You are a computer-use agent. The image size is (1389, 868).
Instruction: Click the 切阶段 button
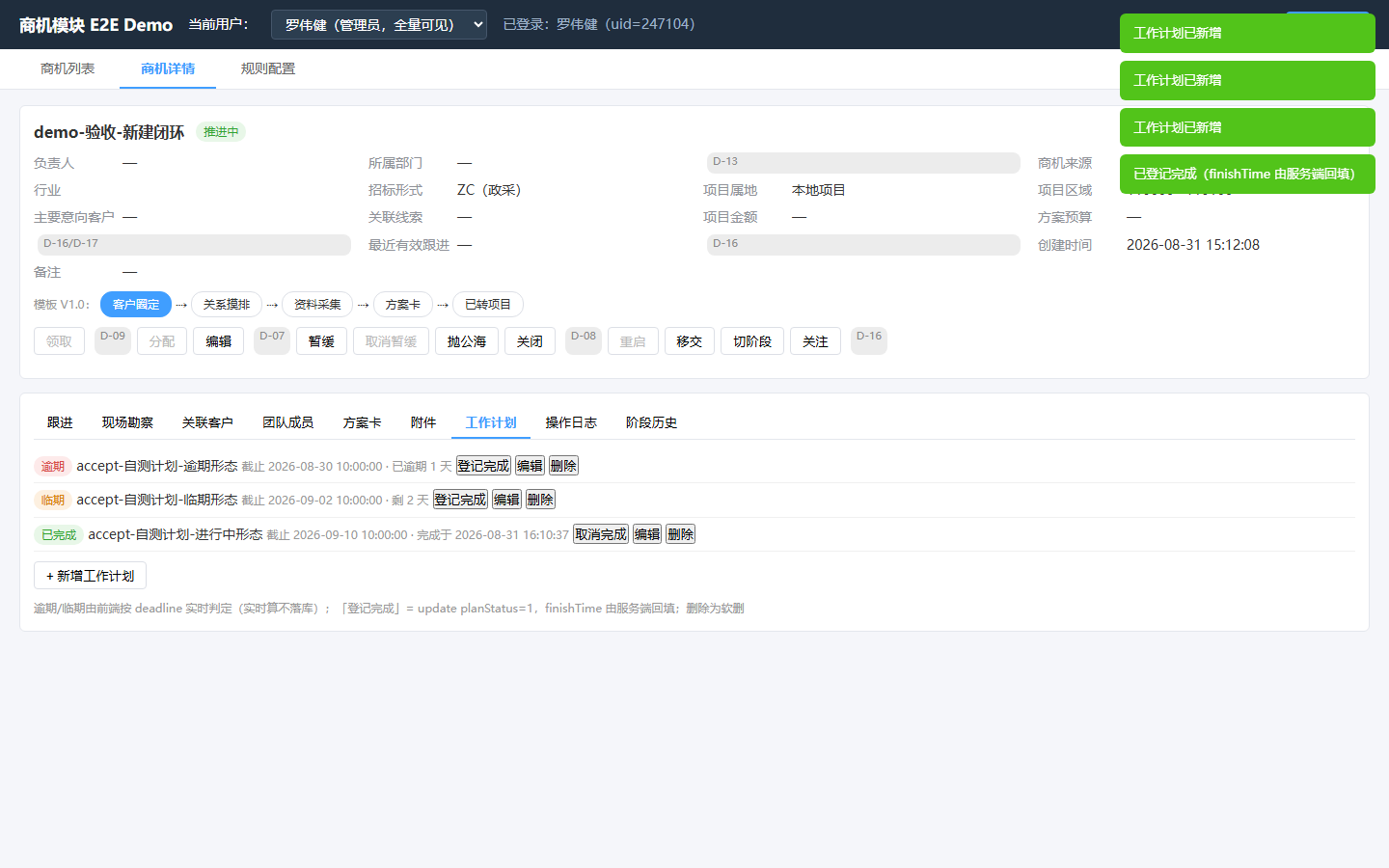click(752, 341)
